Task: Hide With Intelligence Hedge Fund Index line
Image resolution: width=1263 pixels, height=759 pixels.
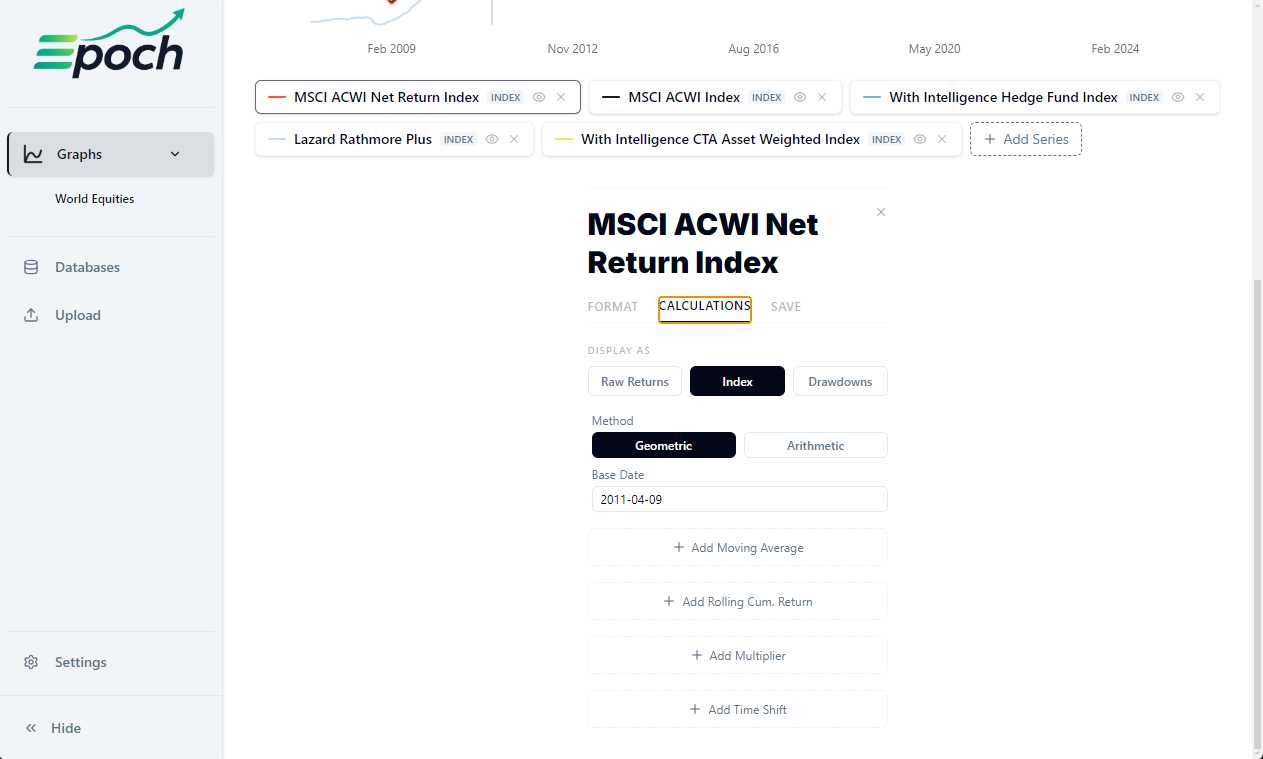Action: pyautogui.click(x=1178, y=97)
